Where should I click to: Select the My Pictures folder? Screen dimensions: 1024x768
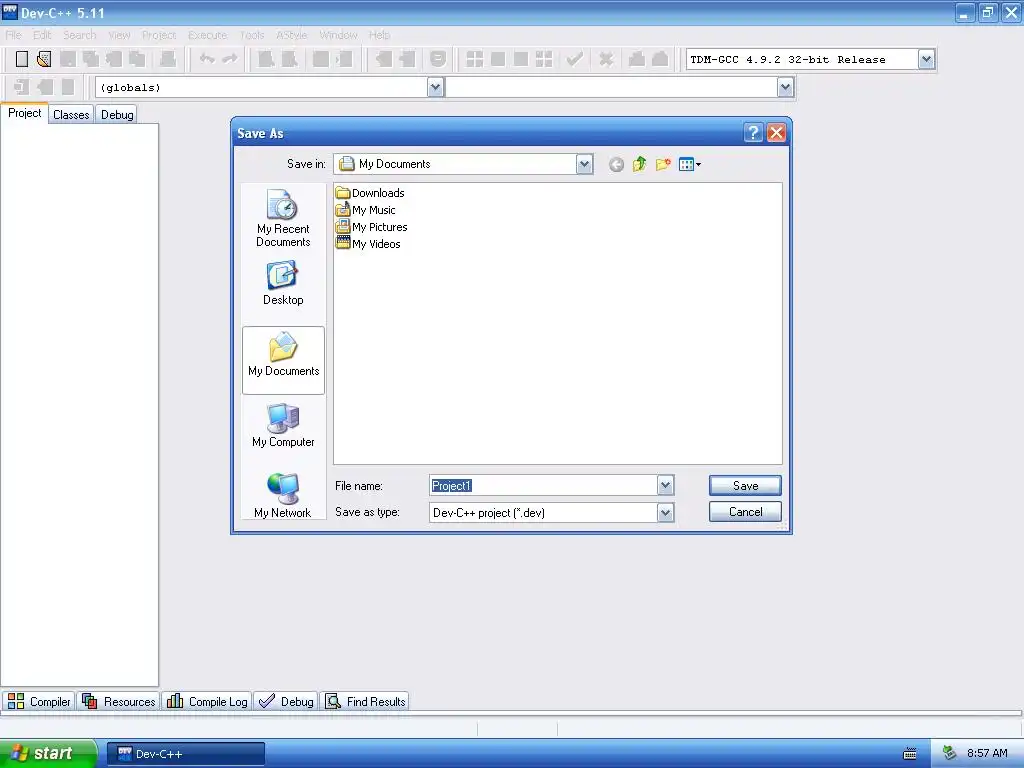[371, 227]
